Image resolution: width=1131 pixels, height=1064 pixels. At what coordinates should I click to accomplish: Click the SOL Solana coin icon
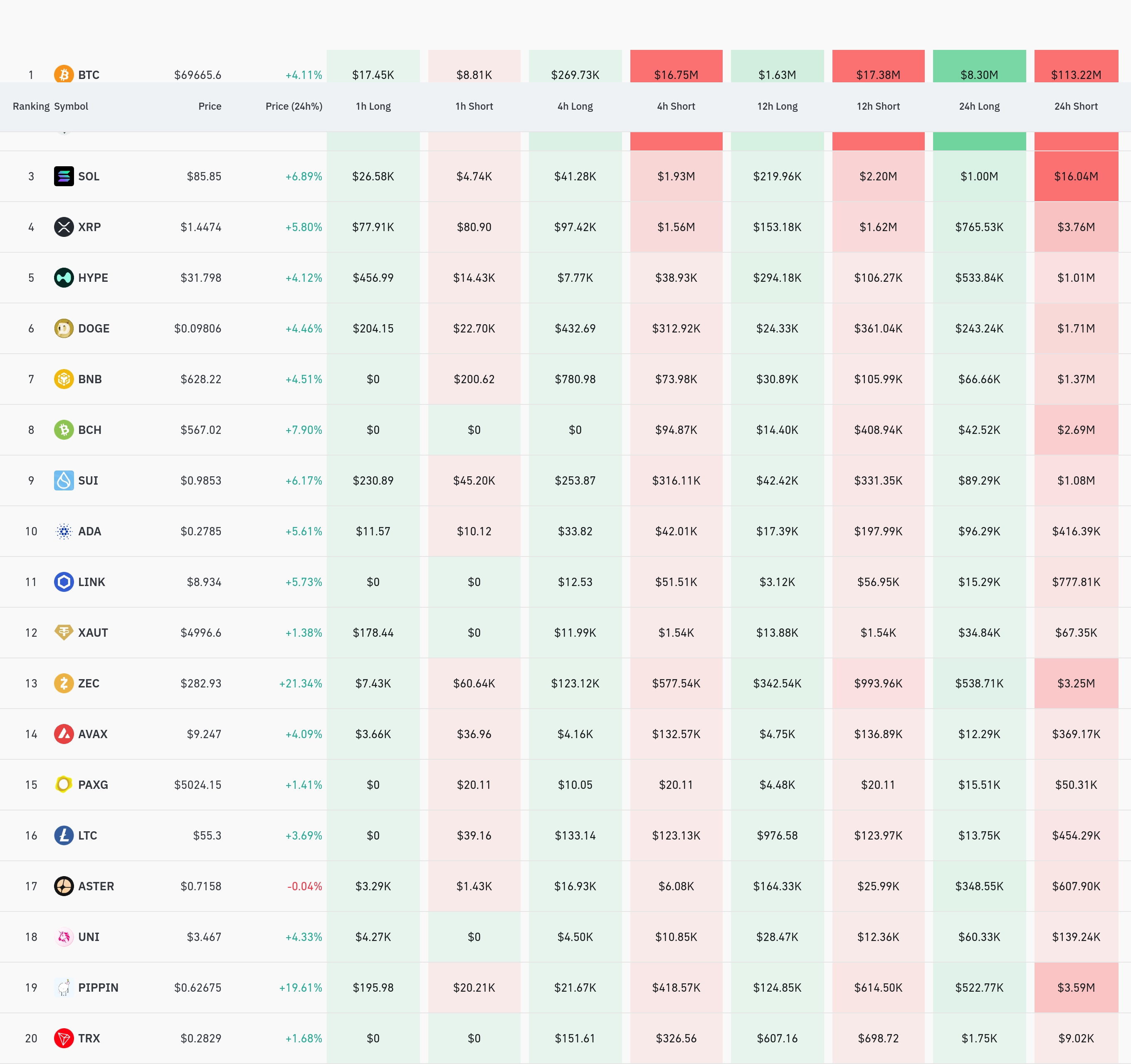tap(64, 176)
